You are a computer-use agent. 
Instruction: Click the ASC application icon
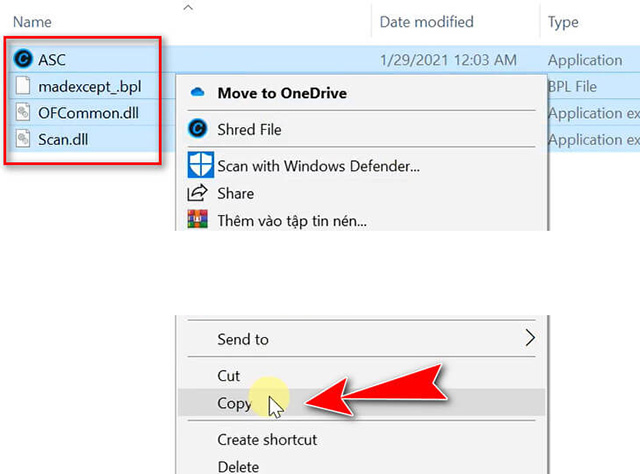[x=23, y=59]
